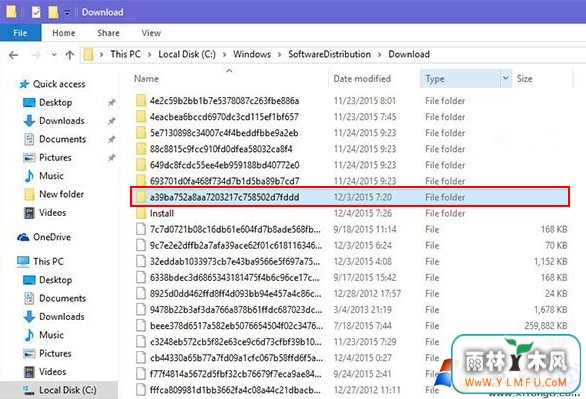The image size is (586, 399).
Task: Click folder icon of 4eacbea6bccd6970dc3cd115ef1bf657
Action: tap(141, 117)
